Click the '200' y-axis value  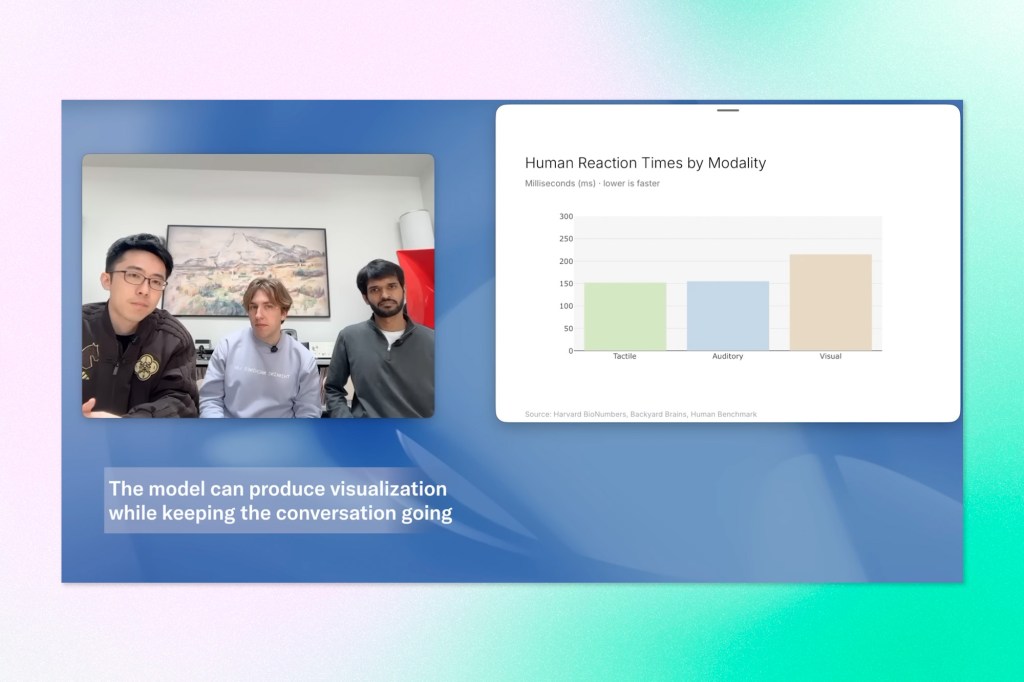(x=566, y=261)
